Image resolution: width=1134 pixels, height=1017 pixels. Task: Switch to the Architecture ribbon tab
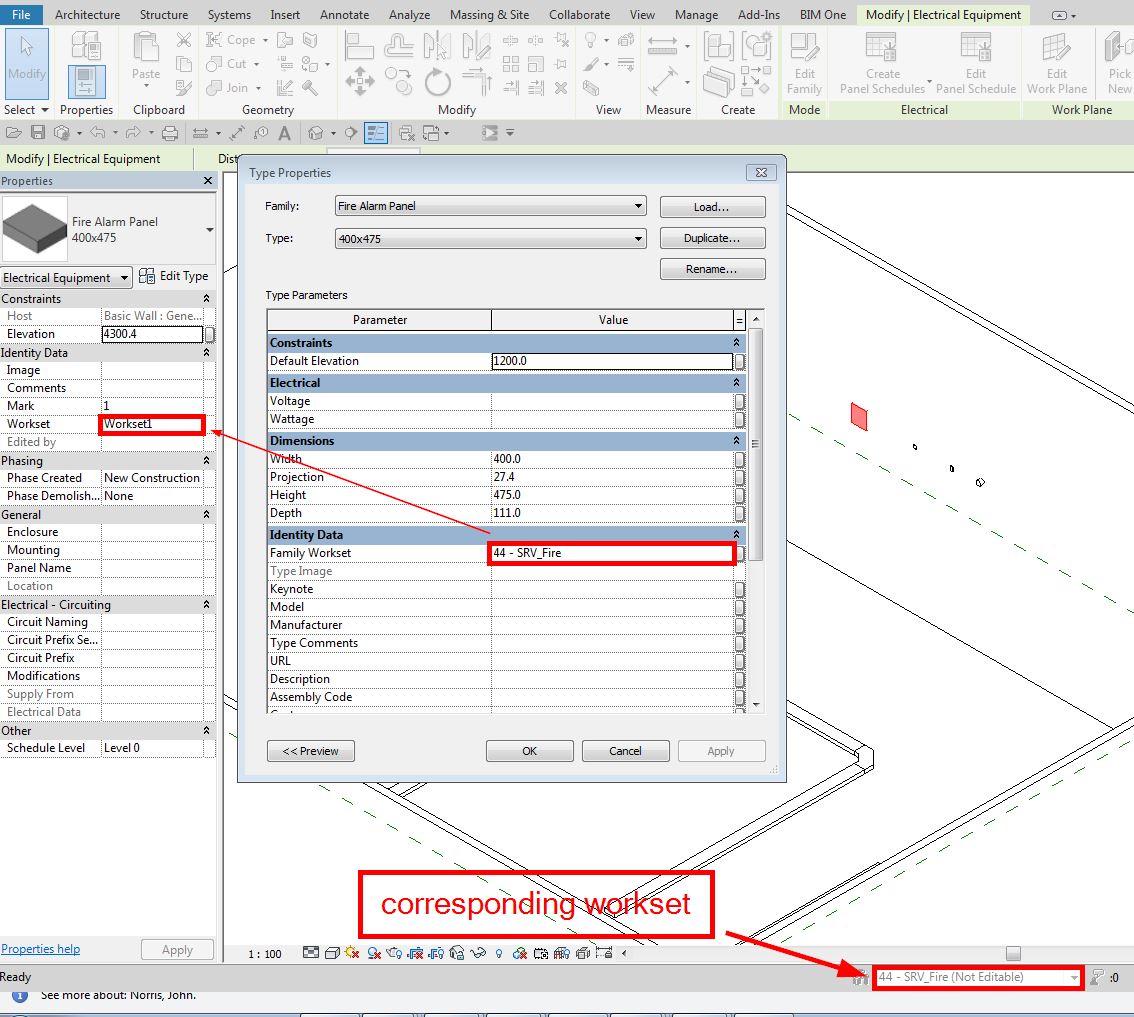(87, 15)
